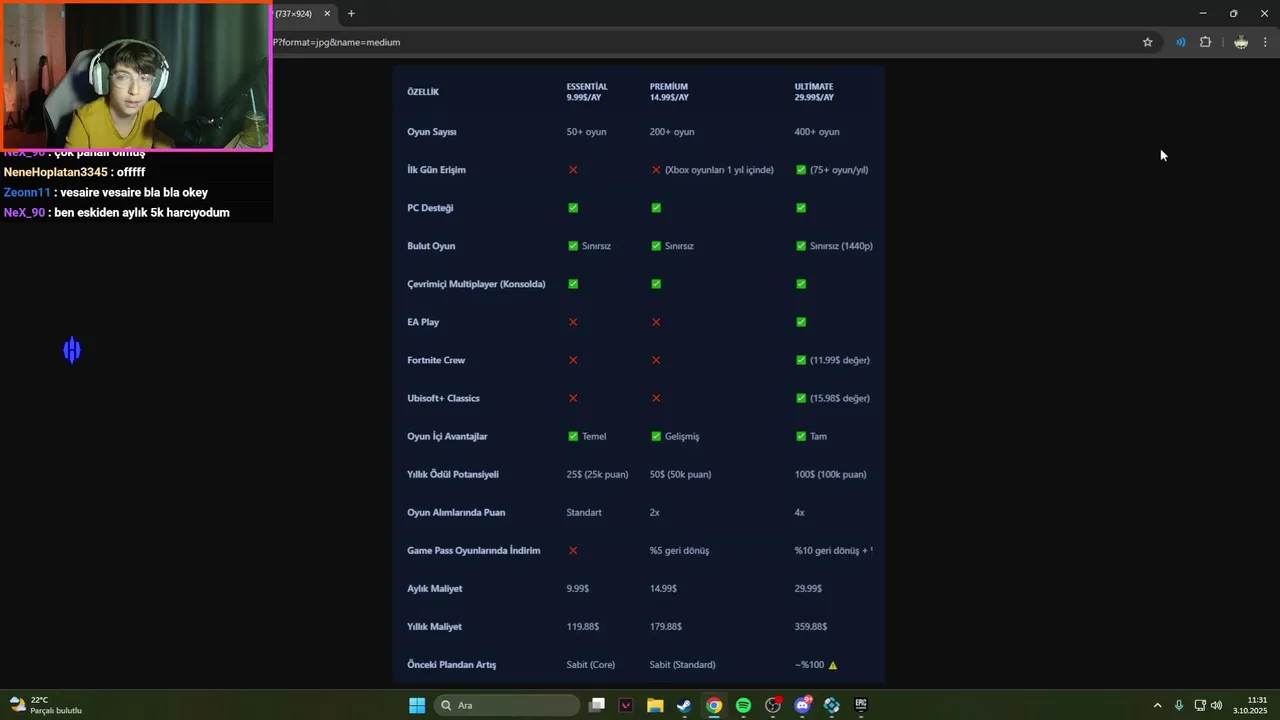The image size is (1280, 720).
Task: Click the PREMIUM 14.99$/AY column header
Action: click(x=669, y=92)
